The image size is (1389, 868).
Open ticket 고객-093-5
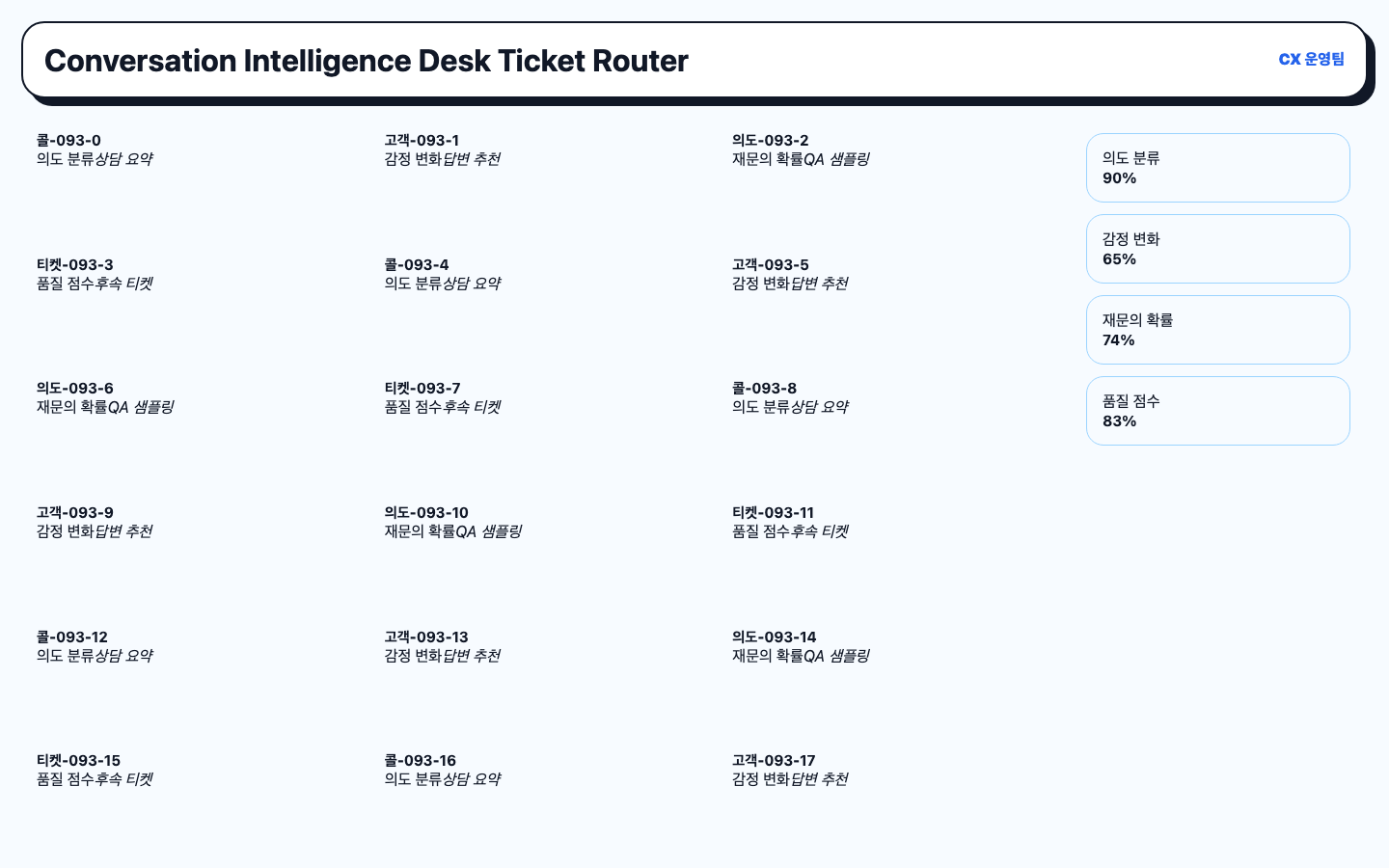click(790, 274)
